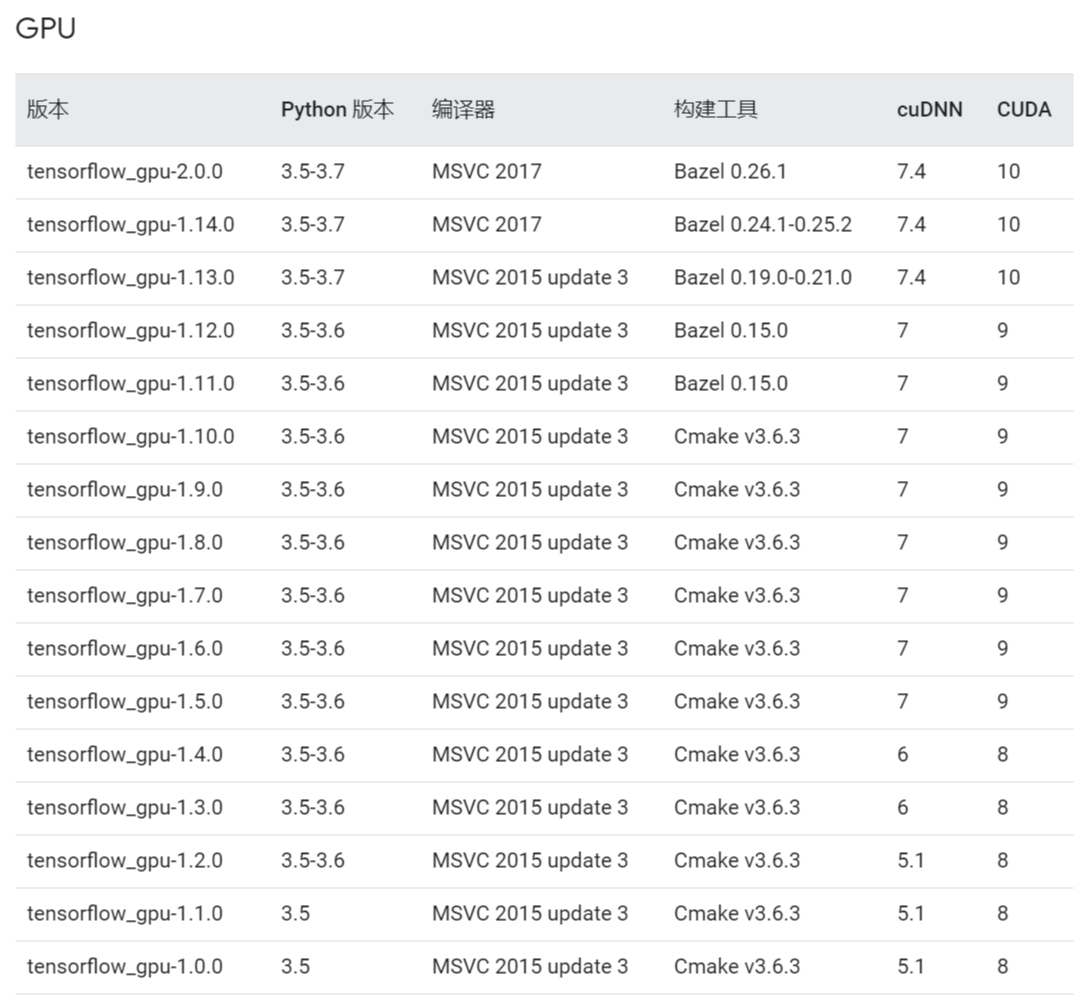Screen dimensions: 1092x1008
Task: Click MSVC 2015 update 3 in tensorflow_gpu-1.13.0 row
Action: click(530, 278)
